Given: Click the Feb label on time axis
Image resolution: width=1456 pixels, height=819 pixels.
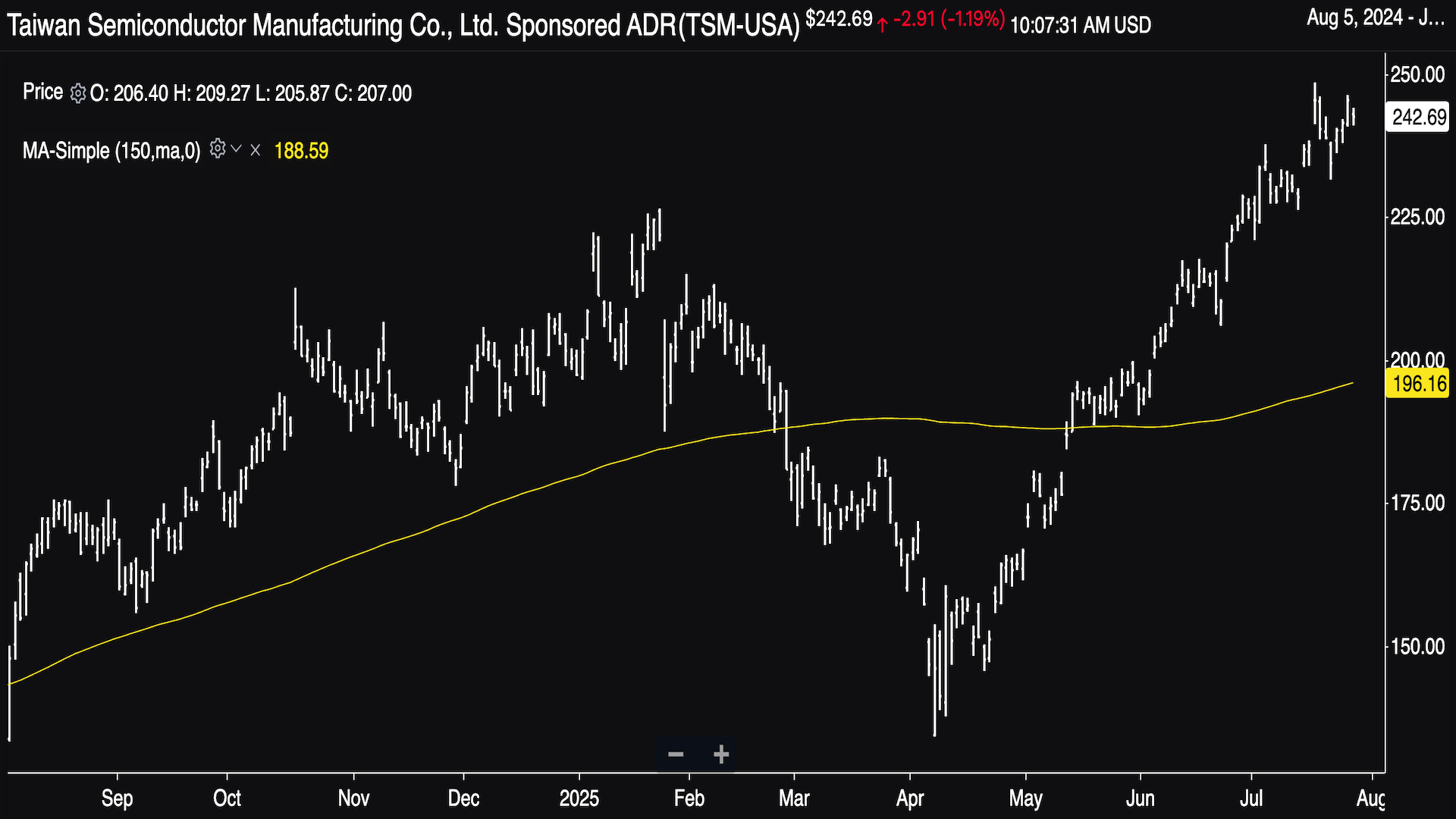Looking at the screenshot, I should tap(689, 798).
